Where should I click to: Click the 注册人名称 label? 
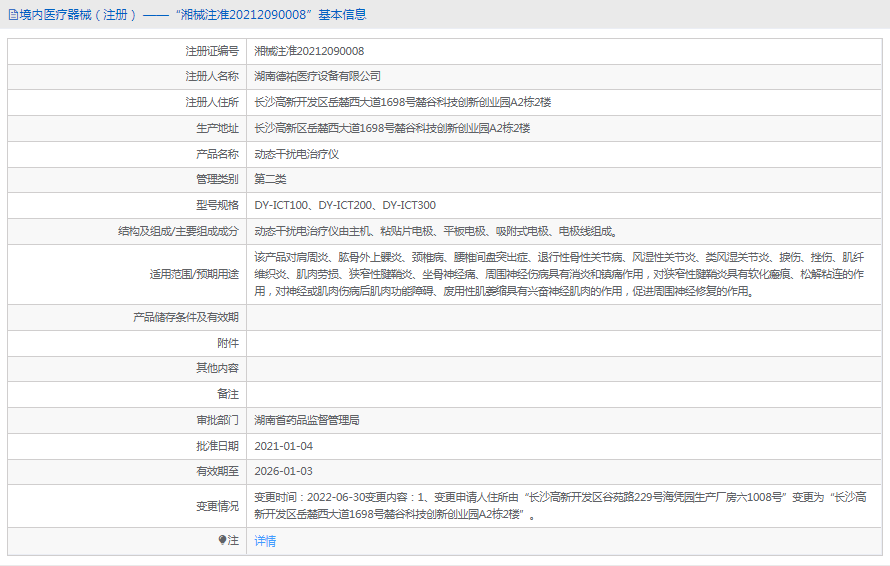(x=212, y=76)
